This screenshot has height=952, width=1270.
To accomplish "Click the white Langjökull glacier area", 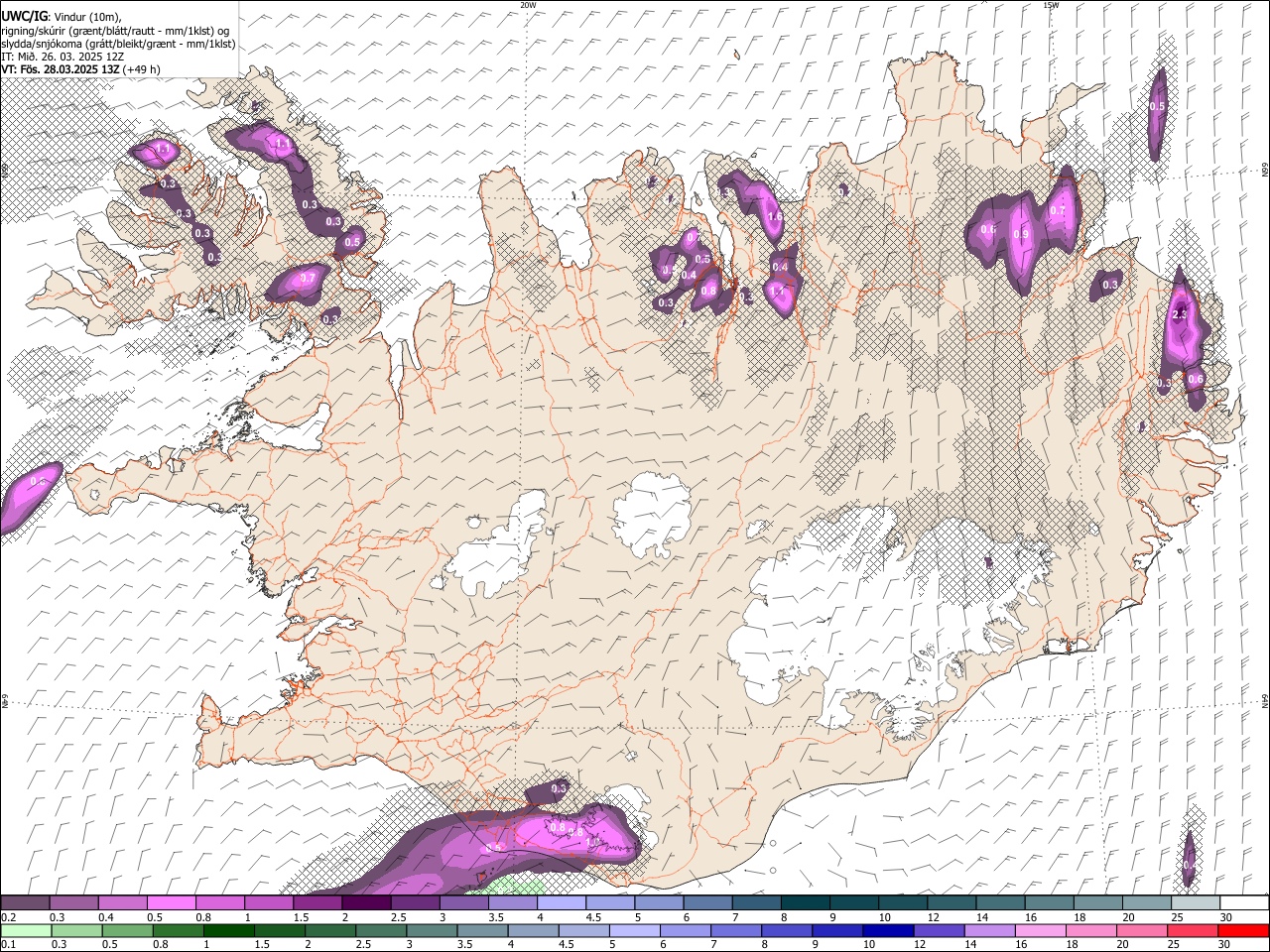I will (501, 550).
